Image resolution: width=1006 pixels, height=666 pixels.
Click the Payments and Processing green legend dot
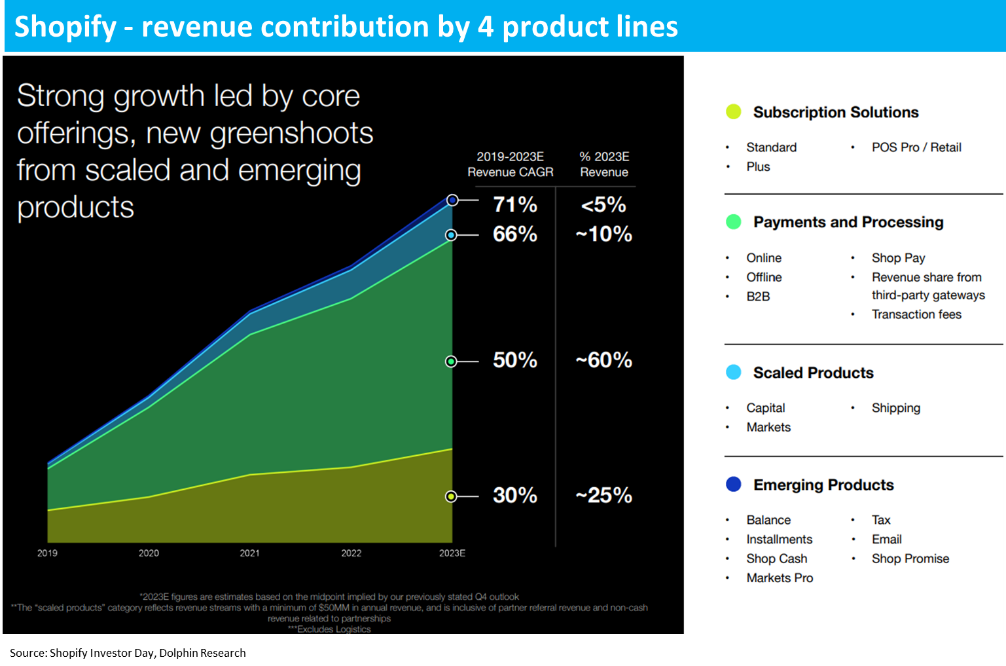click(733, 222)
